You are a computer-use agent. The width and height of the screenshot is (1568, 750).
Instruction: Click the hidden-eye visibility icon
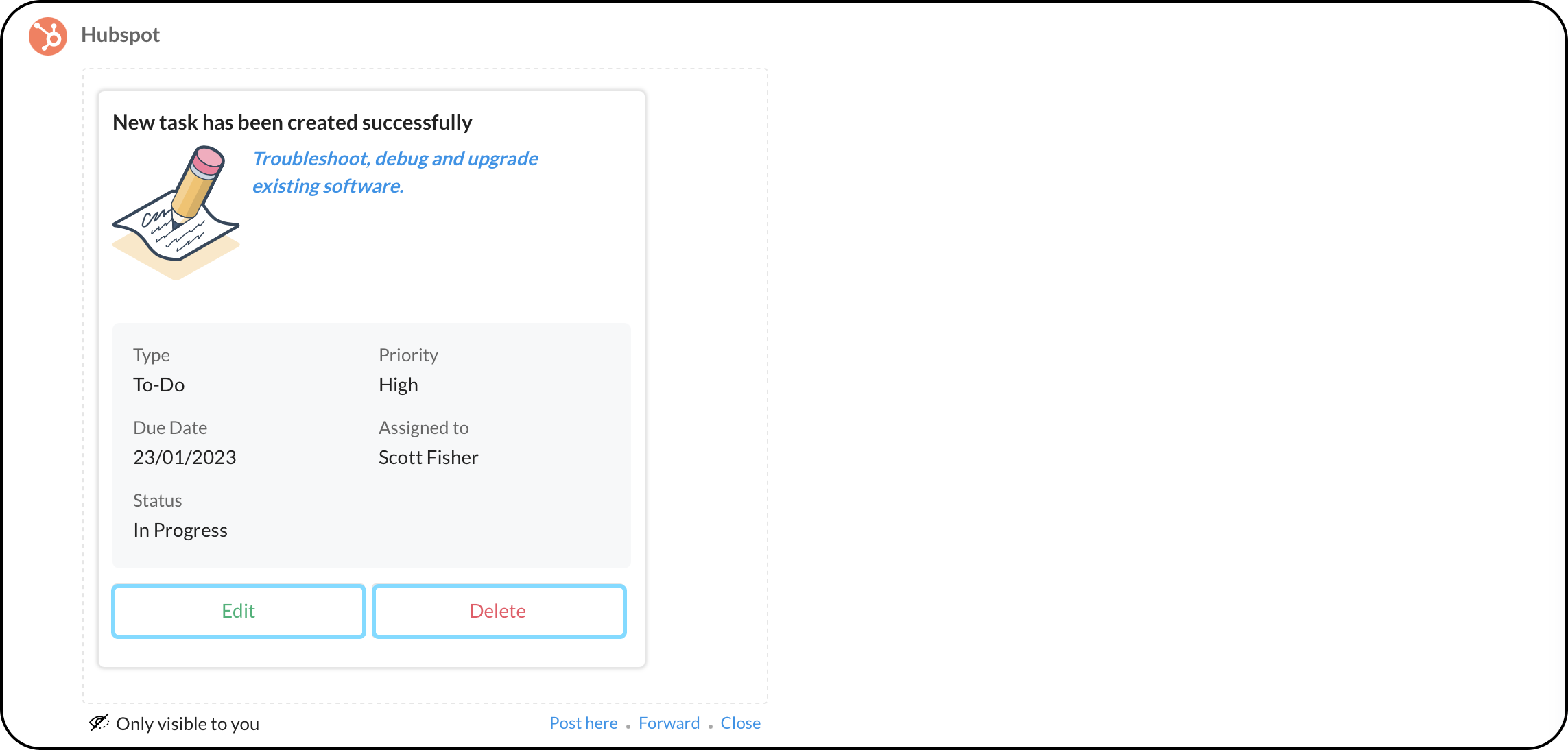(x=99, y=723)
